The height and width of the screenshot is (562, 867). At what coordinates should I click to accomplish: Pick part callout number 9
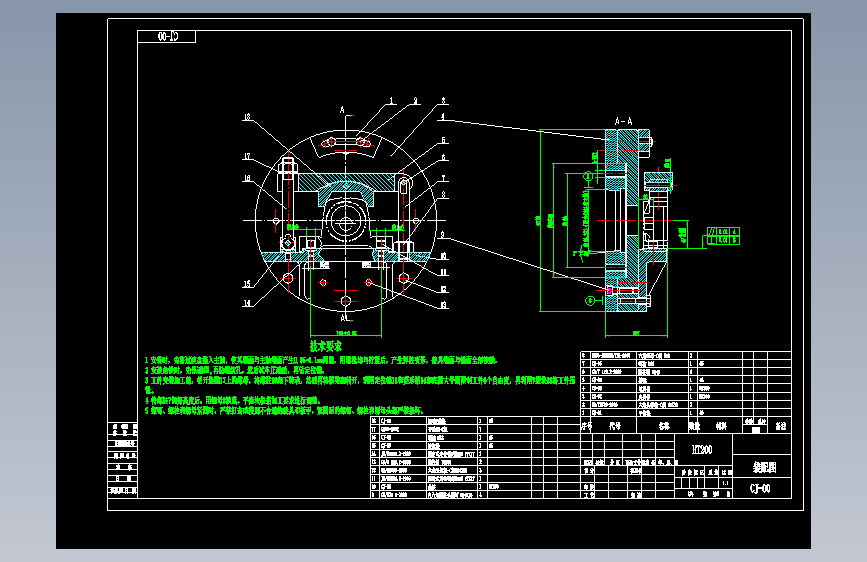(442, 235)
